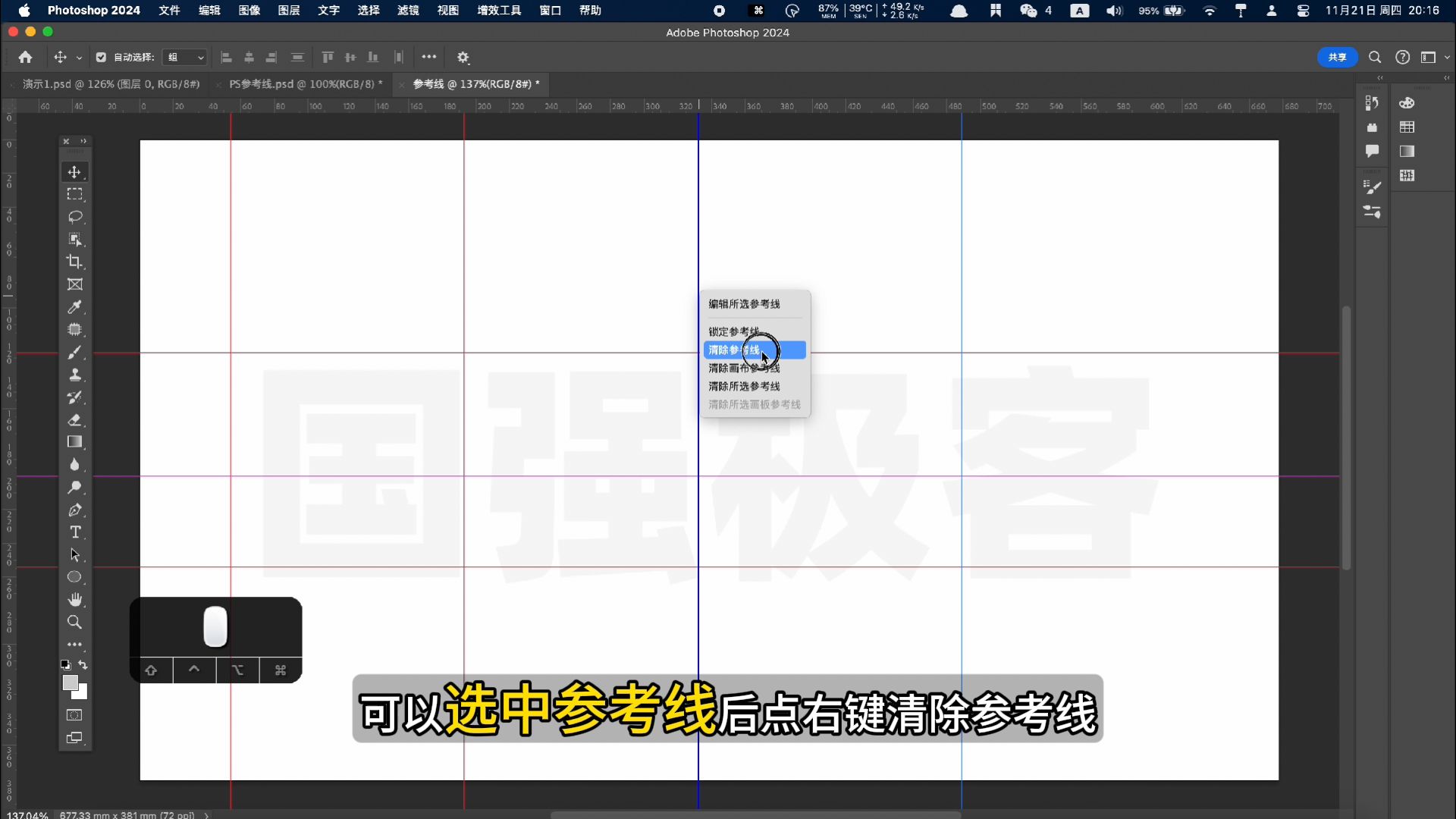Open the options bar gear settings
This screenshot has width=1456, height=819.
click(x=463, y=57)
